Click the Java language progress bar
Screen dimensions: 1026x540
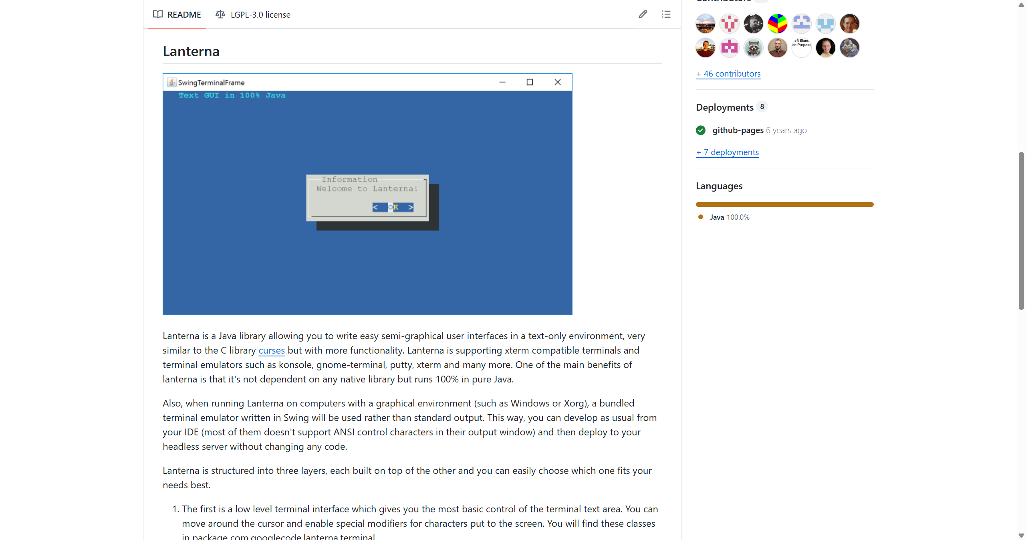(x=784, y=204)
